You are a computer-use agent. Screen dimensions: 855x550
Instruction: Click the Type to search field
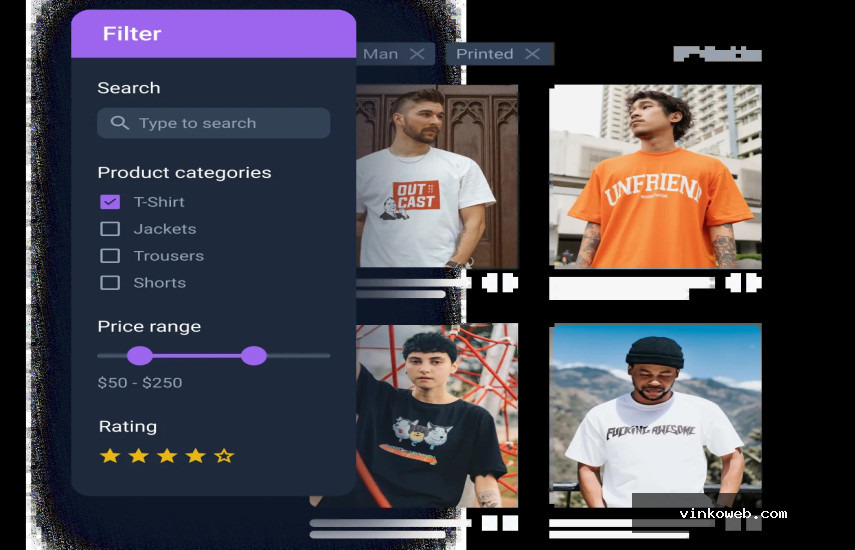(213, 123)
